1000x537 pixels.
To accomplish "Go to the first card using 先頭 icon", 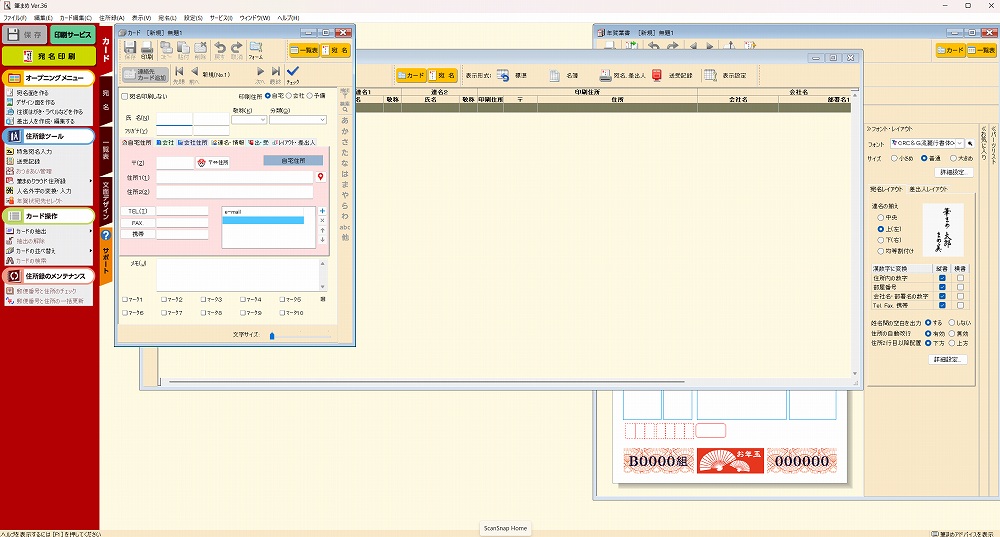I will tap(180, 72).
